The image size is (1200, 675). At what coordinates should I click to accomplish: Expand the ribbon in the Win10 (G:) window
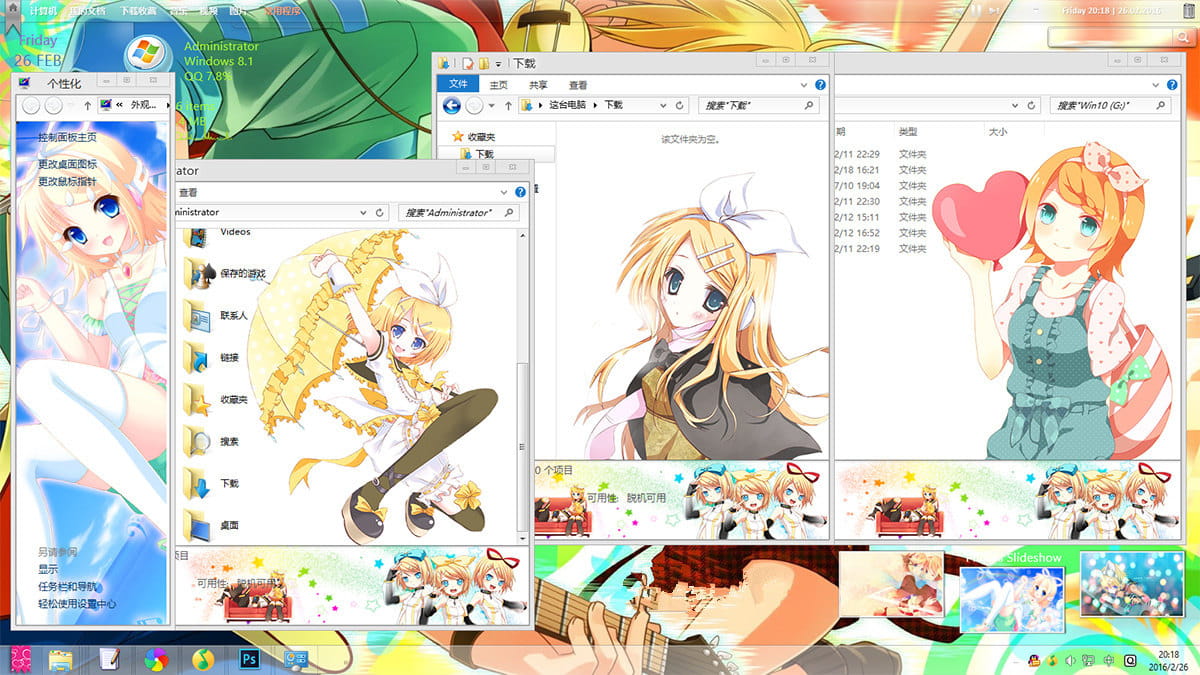pyautogui.click(x=1157, y=86)
